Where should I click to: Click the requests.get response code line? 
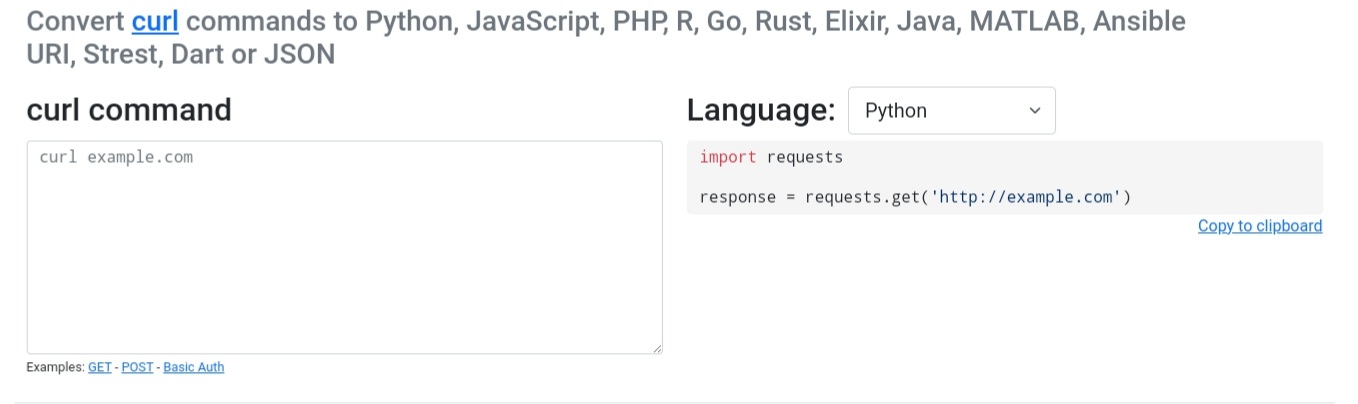[x=915, y=197]
